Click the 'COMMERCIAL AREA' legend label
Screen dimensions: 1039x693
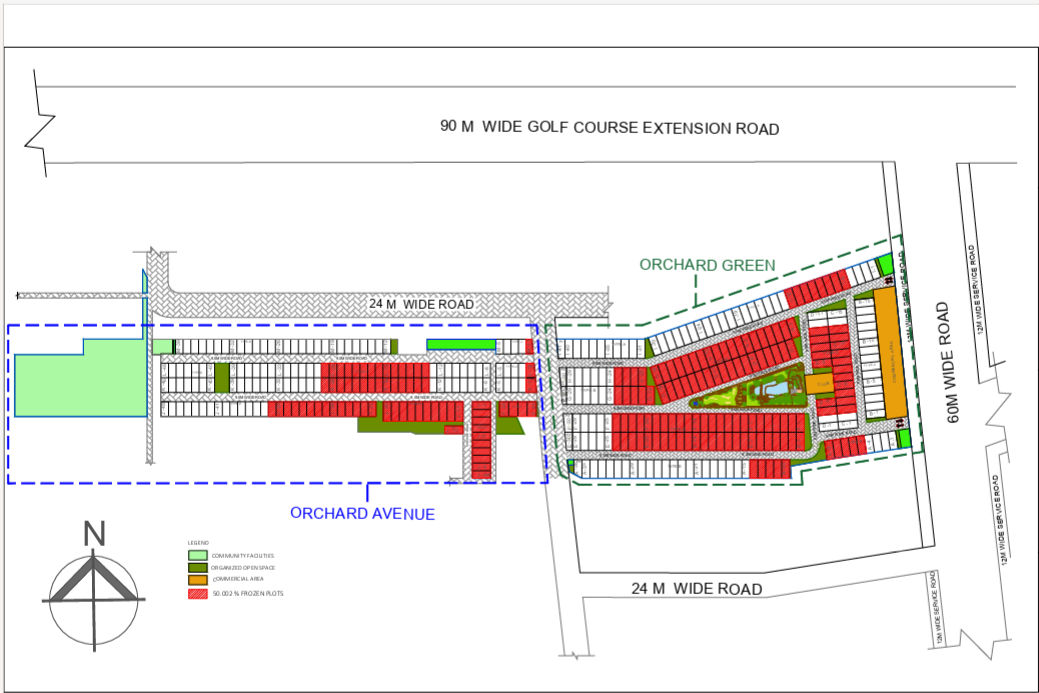click(238, 579)
